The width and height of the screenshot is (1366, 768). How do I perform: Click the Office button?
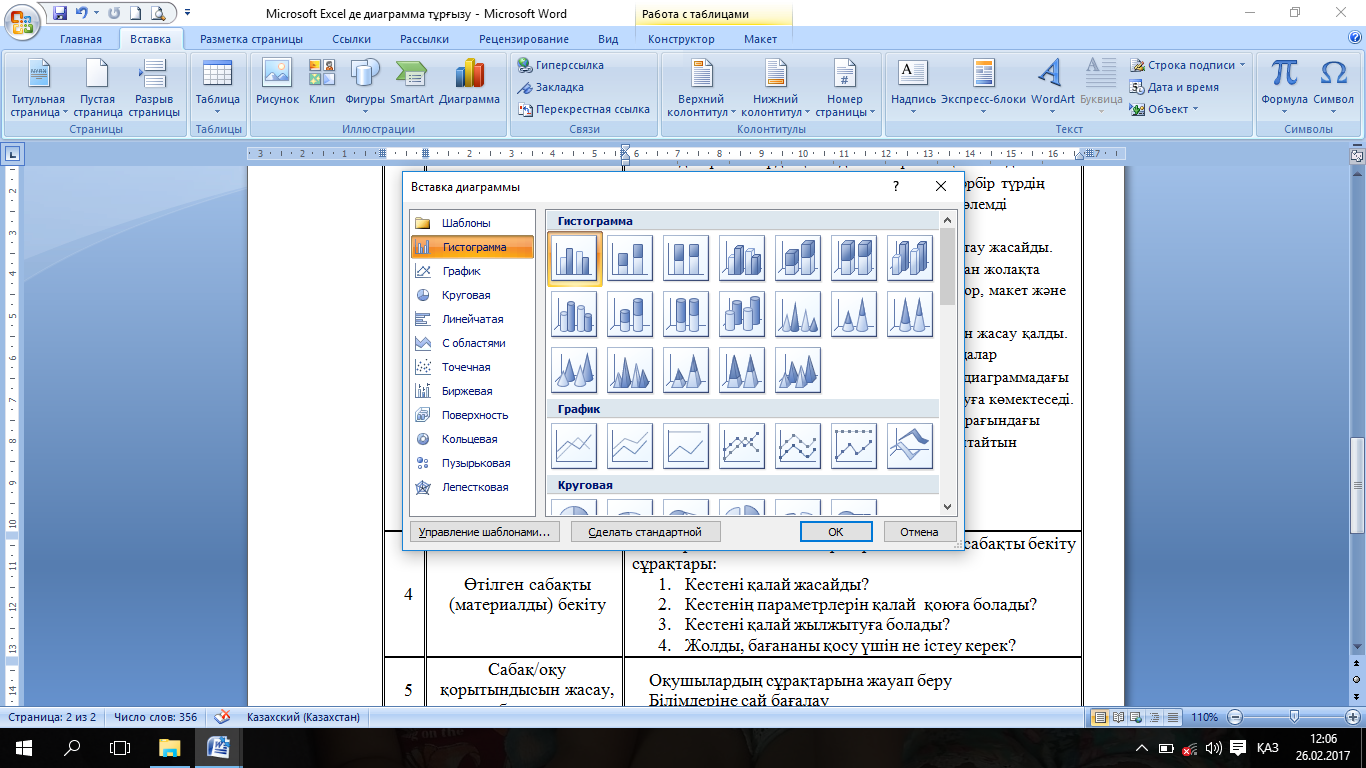click(x=24, y=20)
